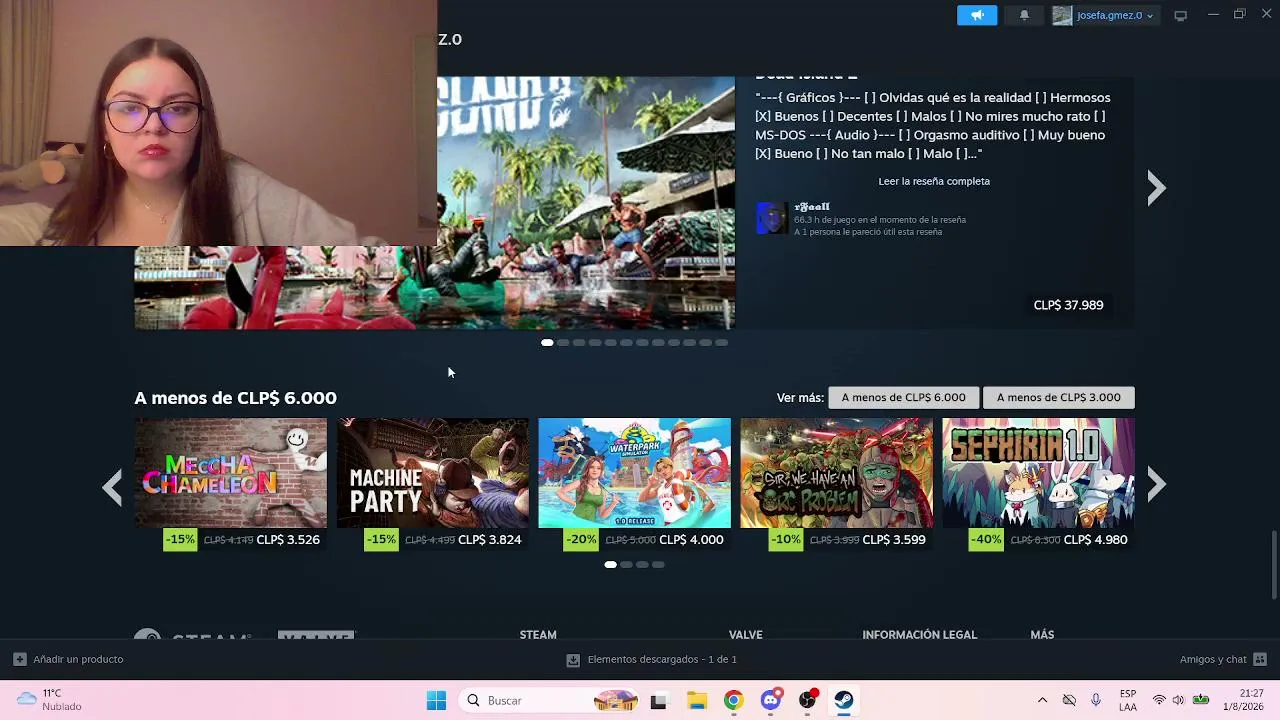The height and width of the screenshot is (720, 1280).
Task: Open 'Amigos y chat' label
Action: point(1213,659)
